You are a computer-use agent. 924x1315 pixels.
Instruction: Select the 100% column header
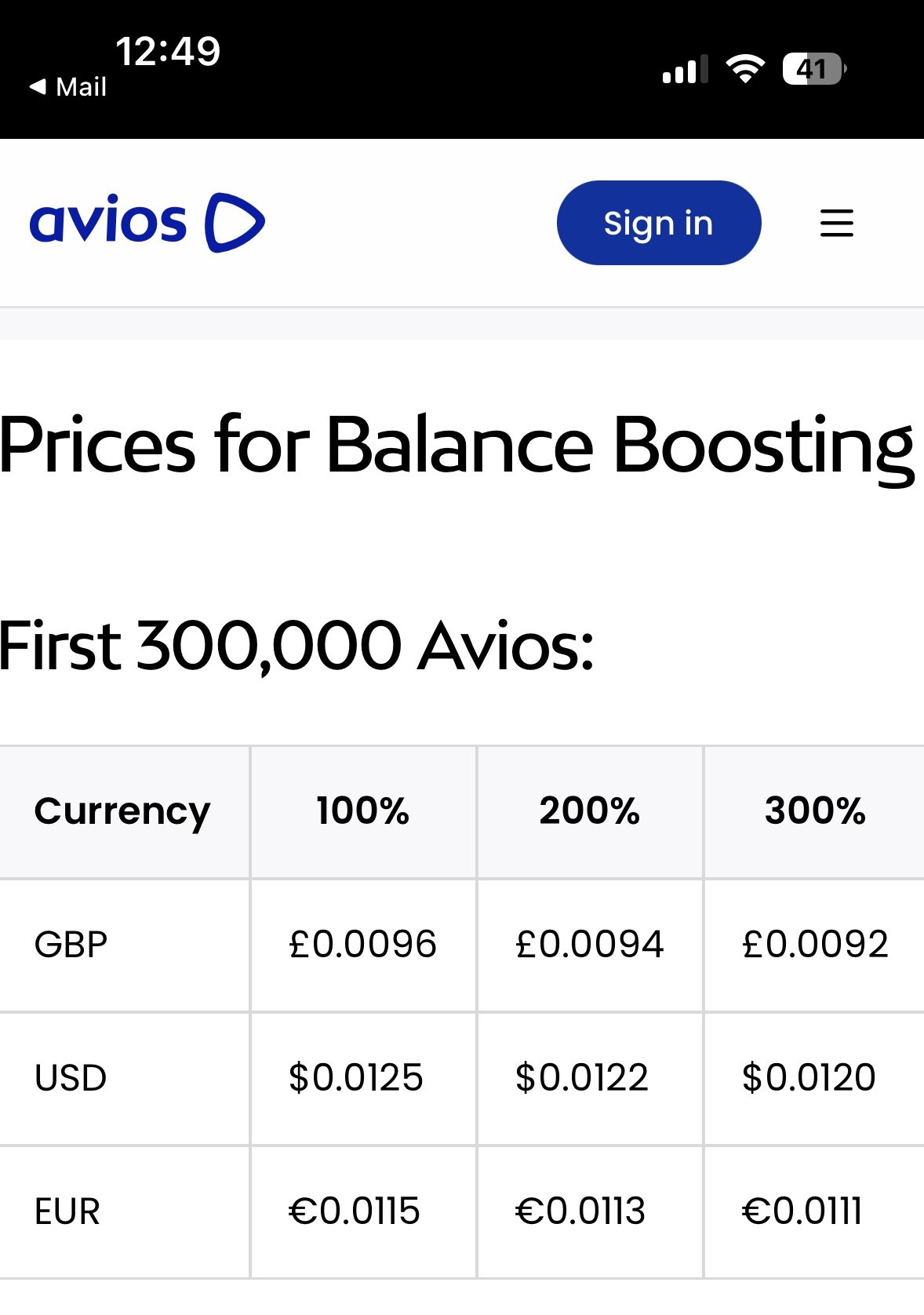(x=362, y=811)
